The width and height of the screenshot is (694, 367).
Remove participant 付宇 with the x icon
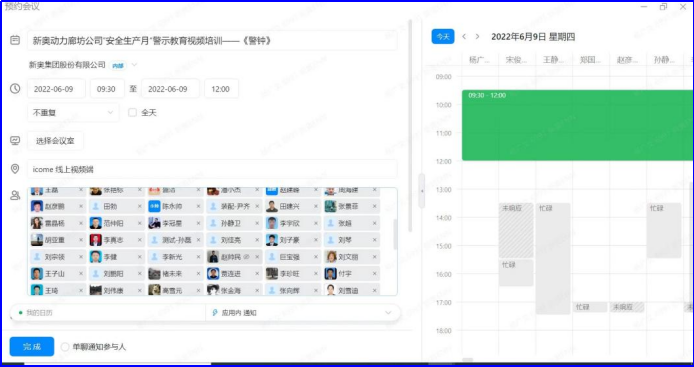(x=374, y=274)
